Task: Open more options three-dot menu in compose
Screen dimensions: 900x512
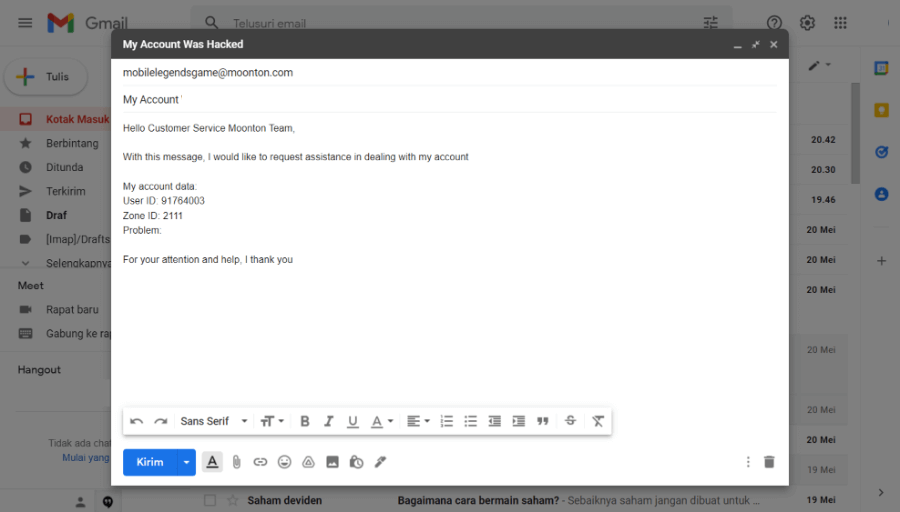Action: tap(748, 462)
